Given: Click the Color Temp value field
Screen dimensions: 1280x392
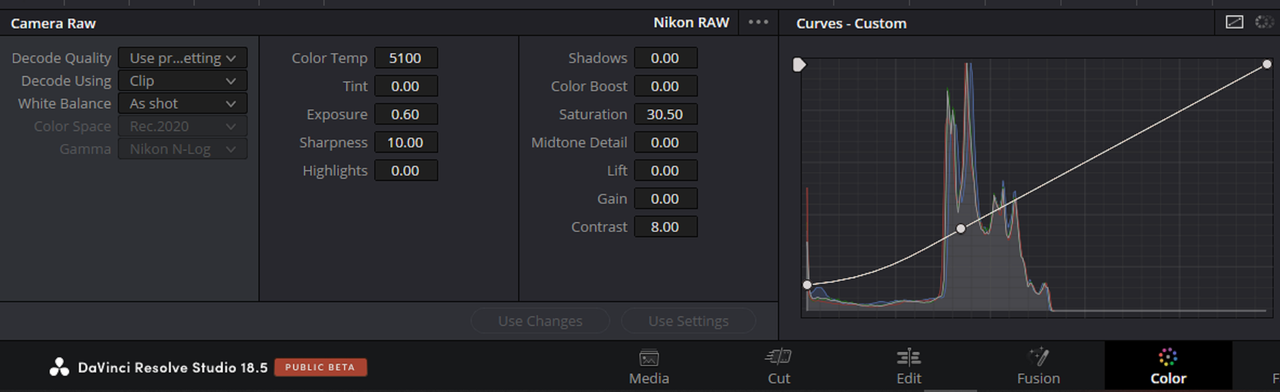Looking at the screenshot, I should pos(406,59).
